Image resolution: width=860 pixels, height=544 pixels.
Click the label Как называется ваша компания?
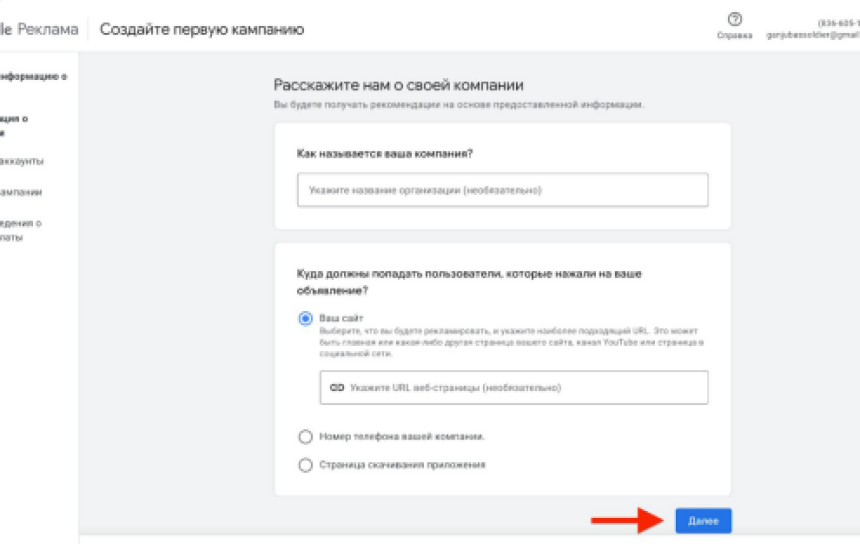[384, 154]
